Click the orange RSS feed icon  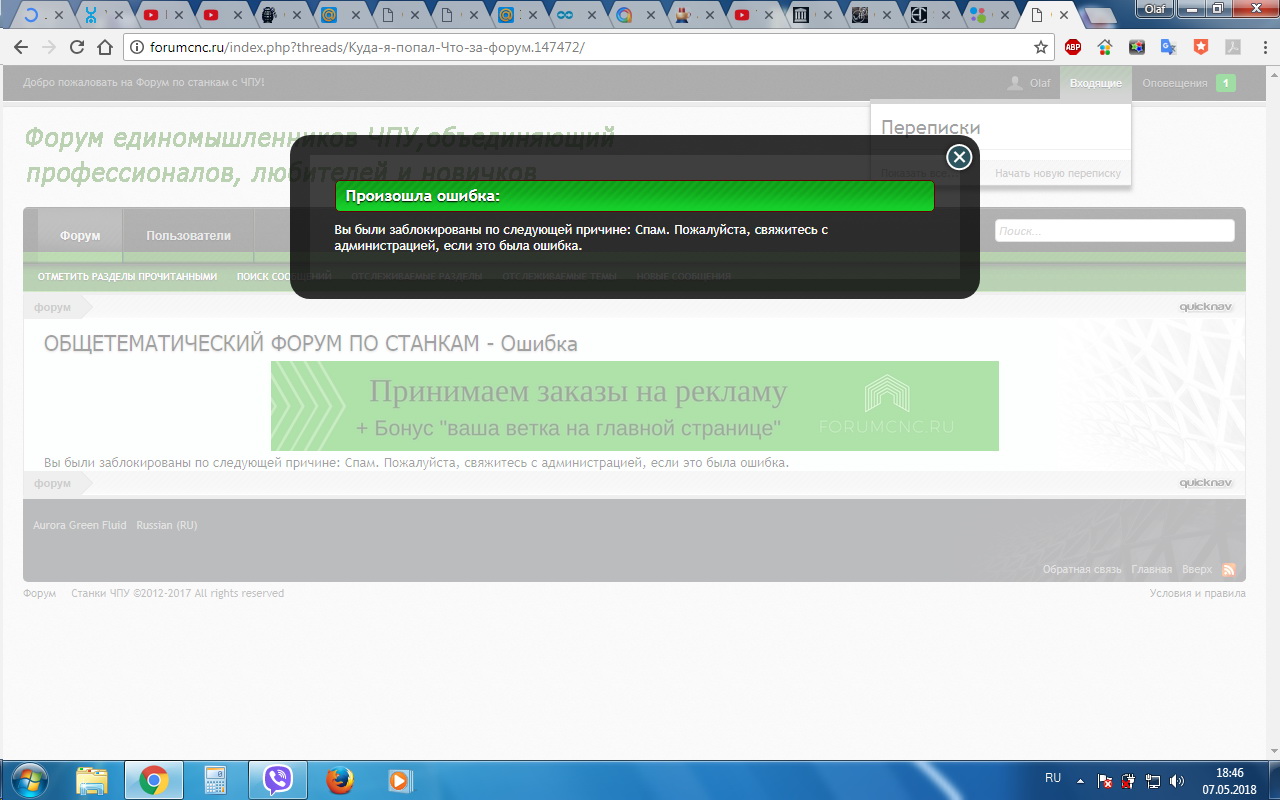pyautogui.click(x=1229, y=570)
